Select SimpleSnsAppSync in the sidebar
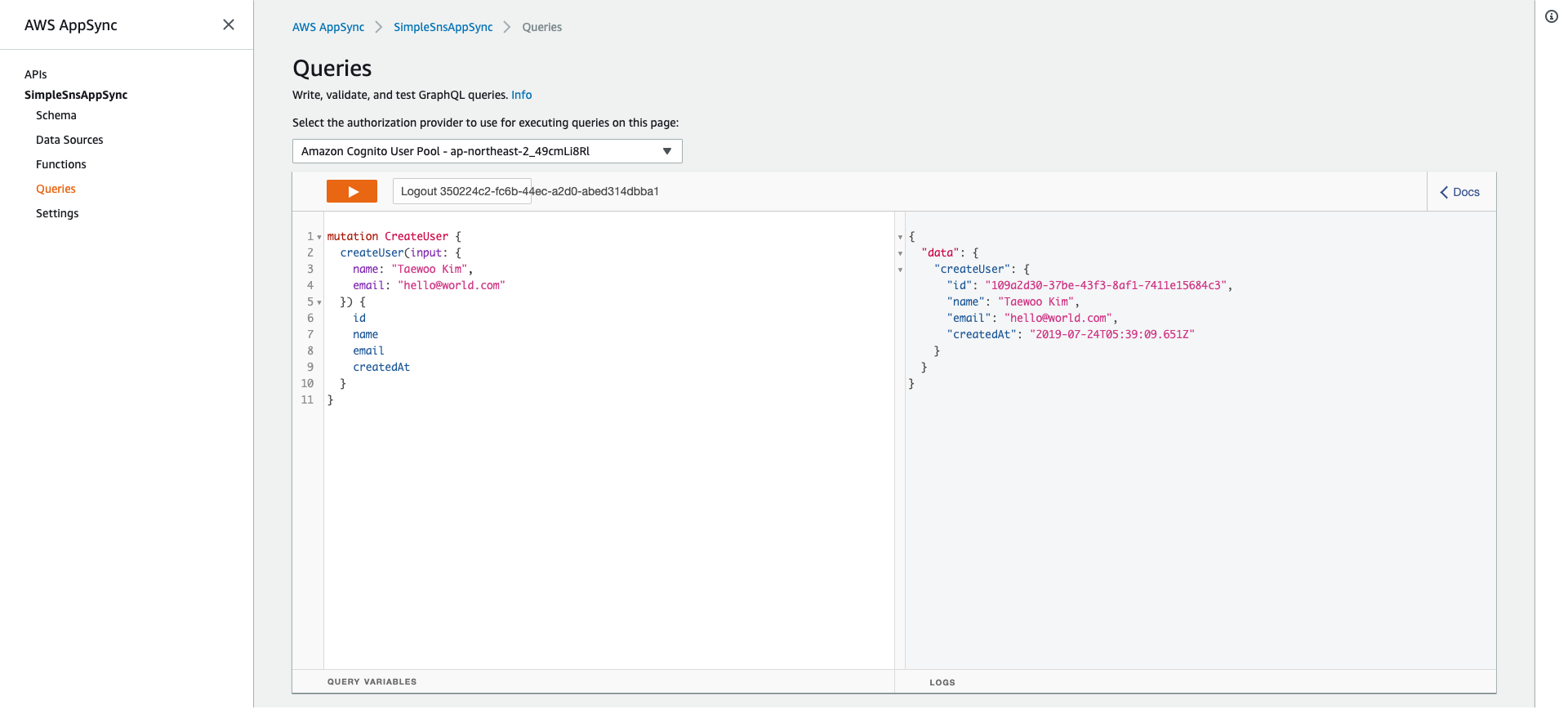The height and width of the screenshot is (714, 1568). coord(76,95)
